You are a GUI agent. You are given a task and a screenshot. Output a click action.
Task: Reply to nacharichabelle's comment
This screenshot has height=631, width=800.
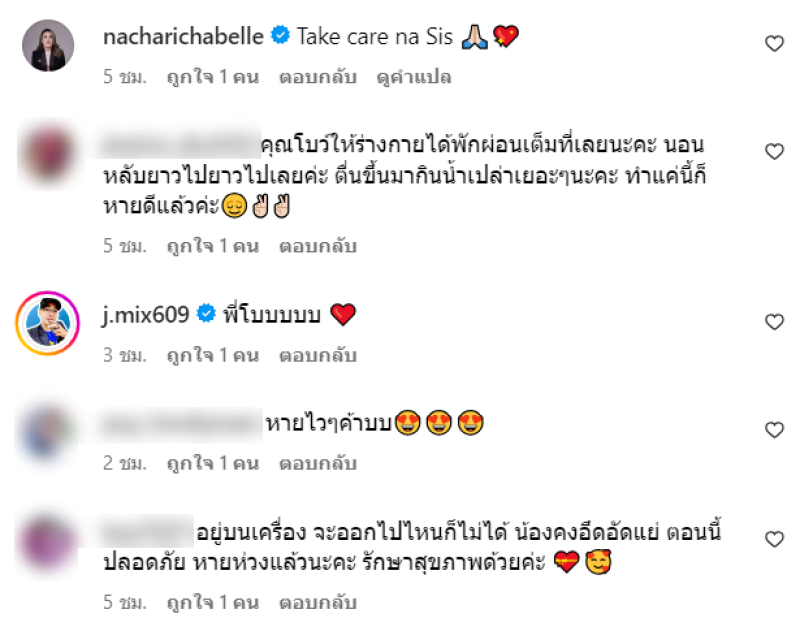(x=317, y=77)
